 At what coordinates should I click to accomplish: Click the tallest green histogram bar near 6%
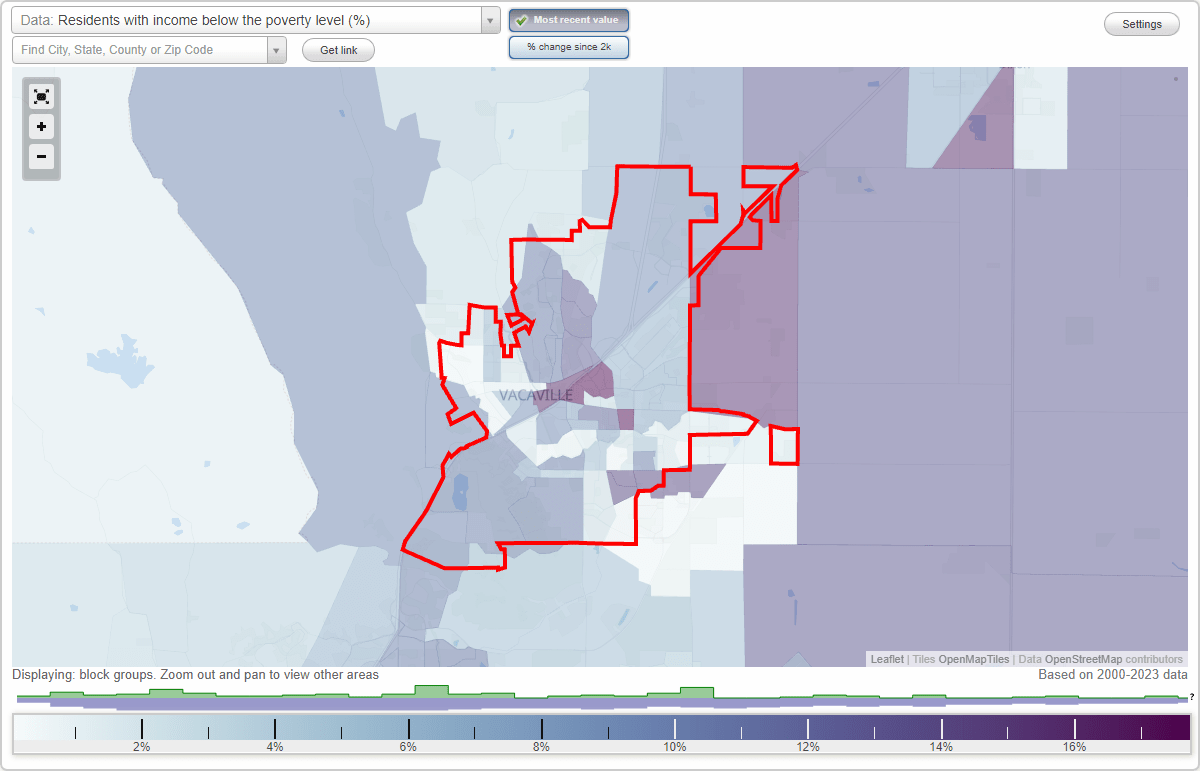(x=430, y=690)
